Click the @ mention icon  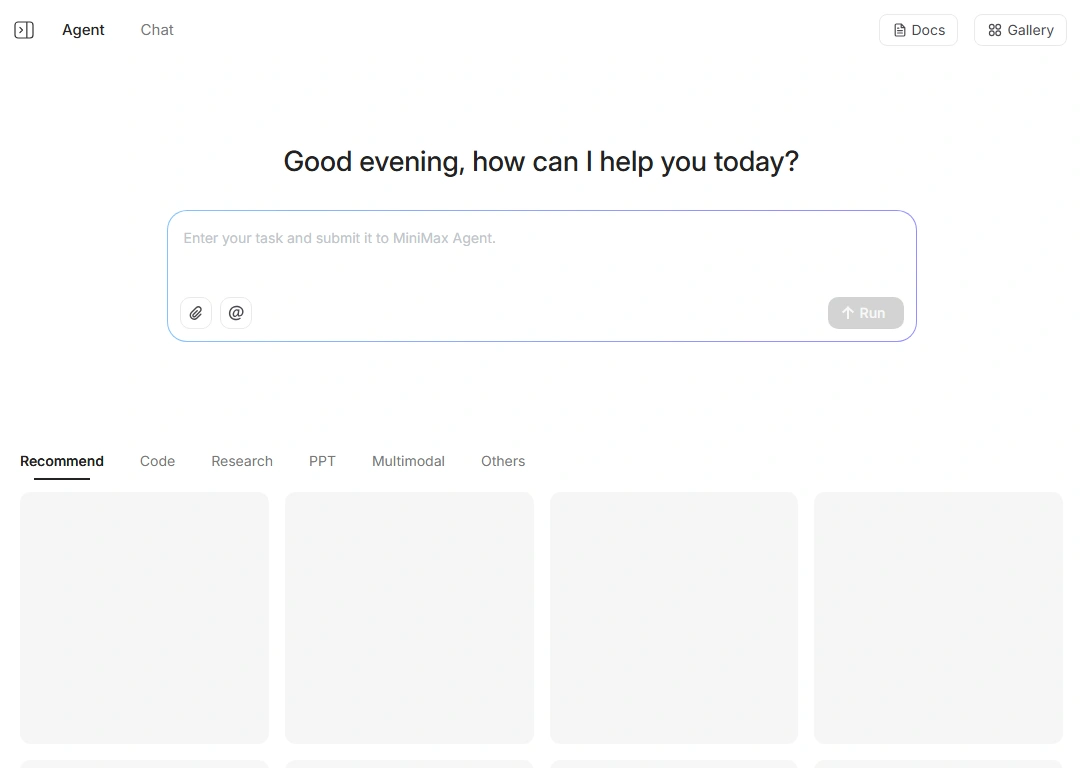click(x=236, y=313)
